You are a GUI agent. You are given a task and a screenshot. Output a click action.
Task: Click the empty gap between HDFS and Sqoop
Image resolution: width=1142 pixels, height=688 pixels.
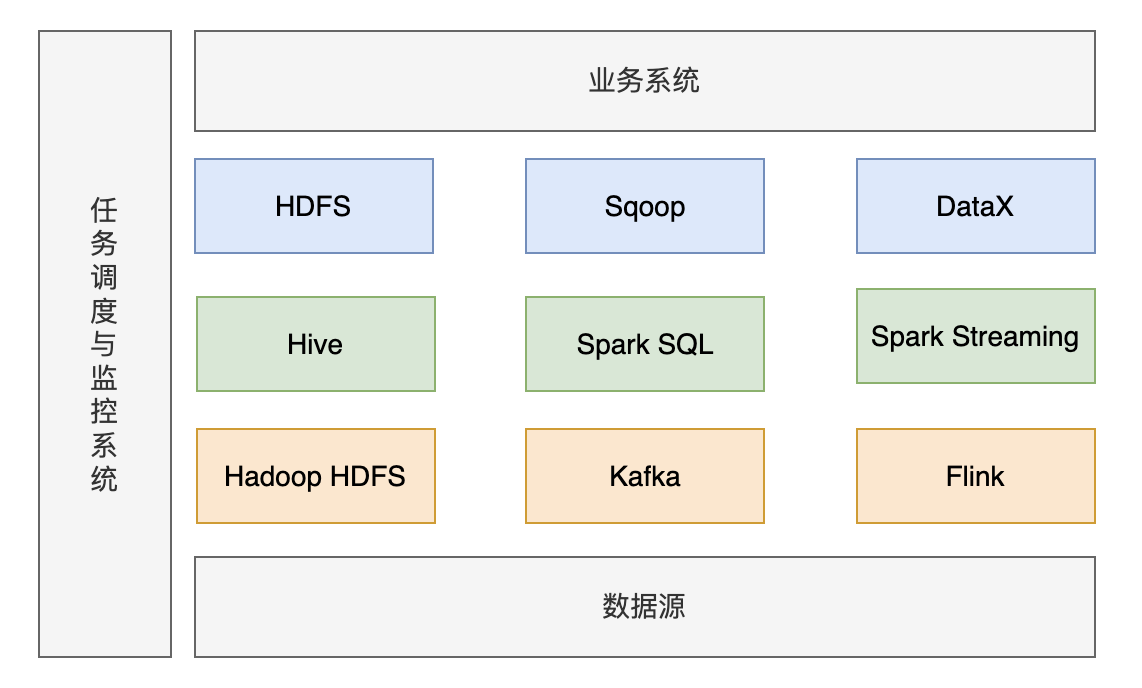coord(480,206)
